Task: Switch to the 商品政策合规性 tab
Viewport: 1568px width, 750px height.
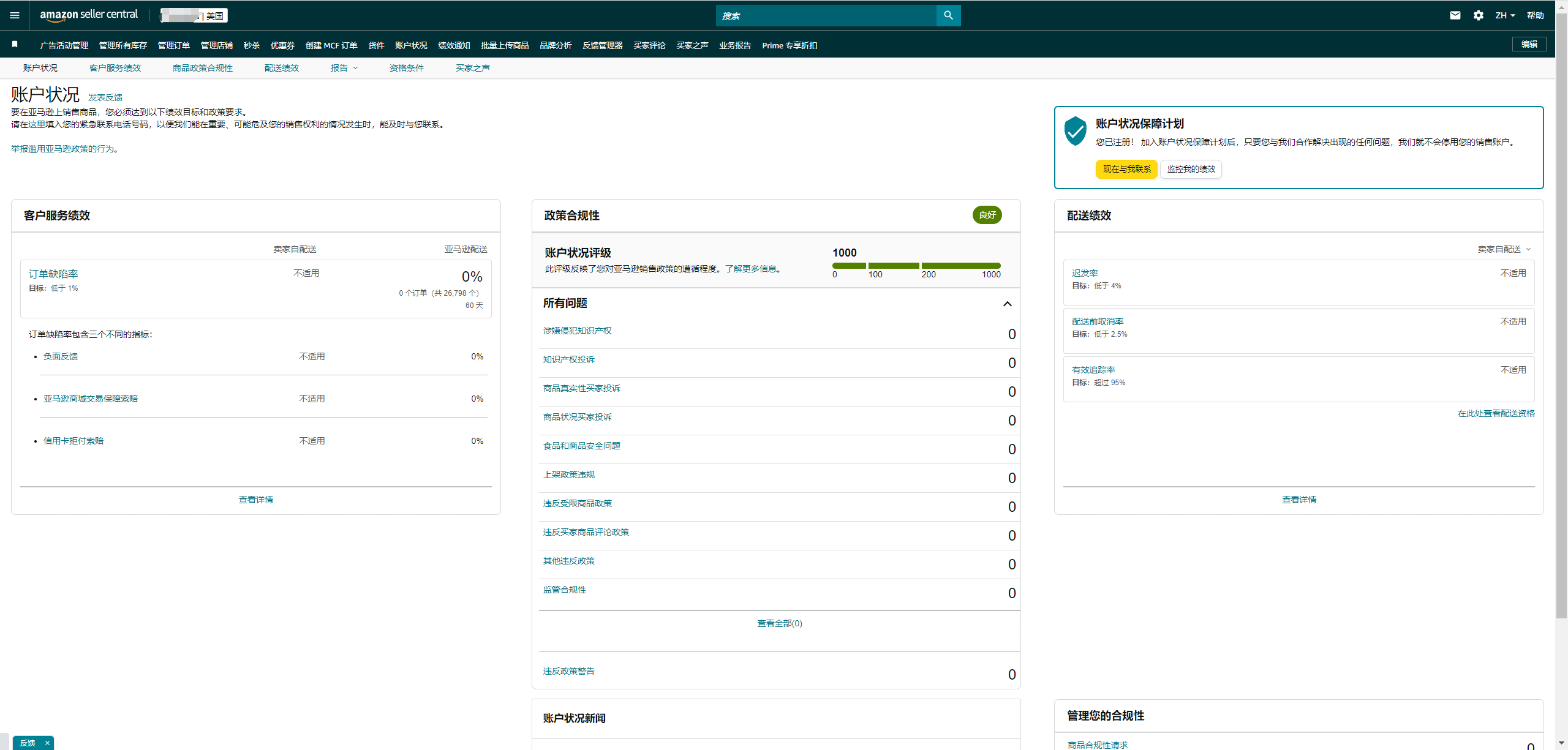Action: [x=203, y=68]
